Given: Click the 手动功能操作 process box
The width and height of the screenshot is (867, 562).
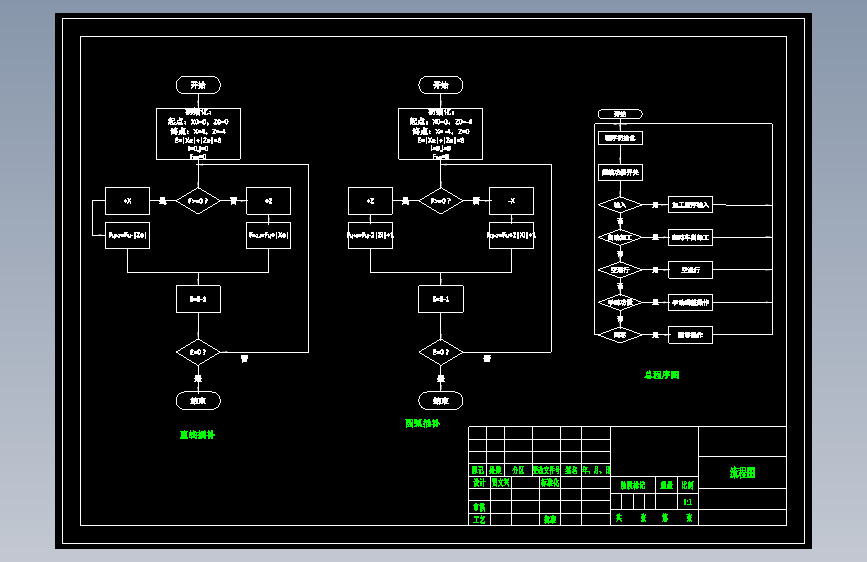Looking at the screenshot, I should (x=691, y=303).
